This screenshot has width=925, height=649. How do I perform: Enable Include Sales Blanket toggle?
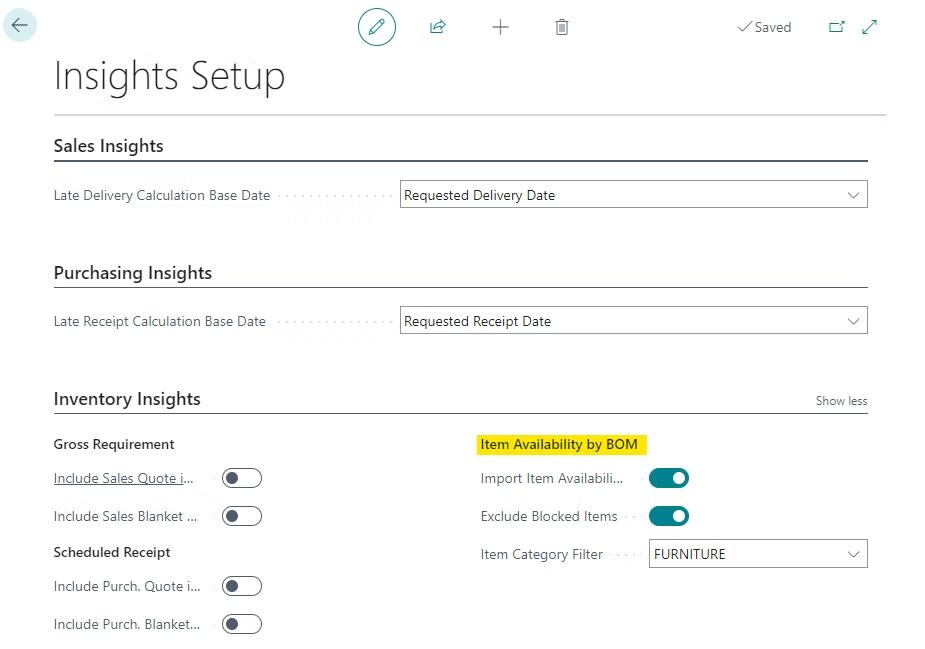[x=242, y=516]
